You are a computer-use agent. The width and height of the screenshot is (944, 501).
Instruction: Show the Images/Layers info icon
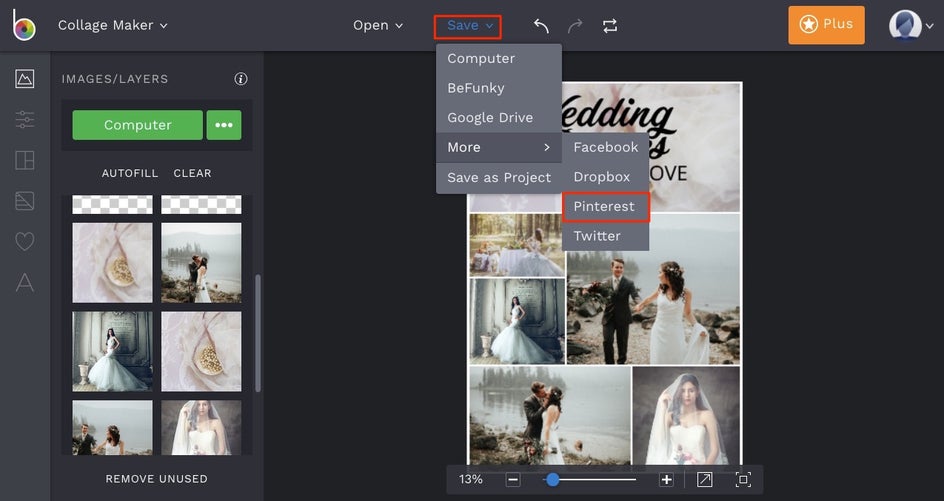pos(241,79)
